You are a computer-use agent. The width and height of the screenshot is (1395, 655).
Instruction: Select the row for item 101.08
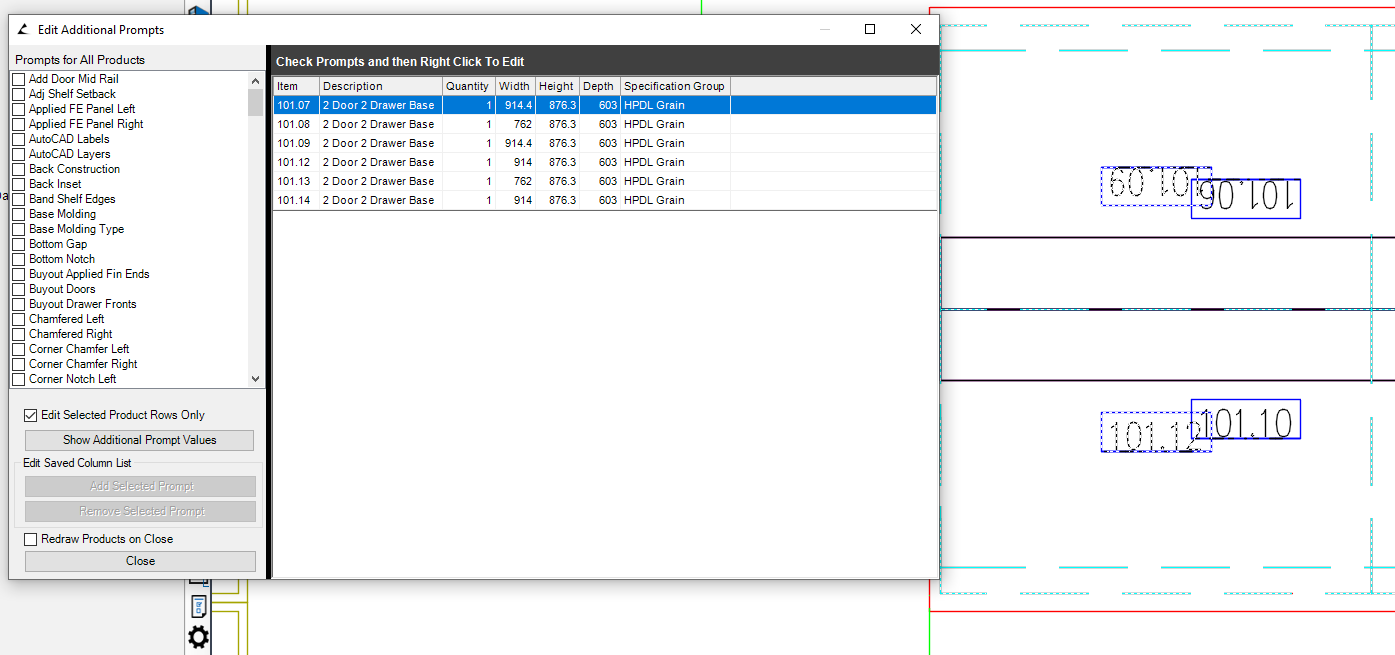click(605, 124)
